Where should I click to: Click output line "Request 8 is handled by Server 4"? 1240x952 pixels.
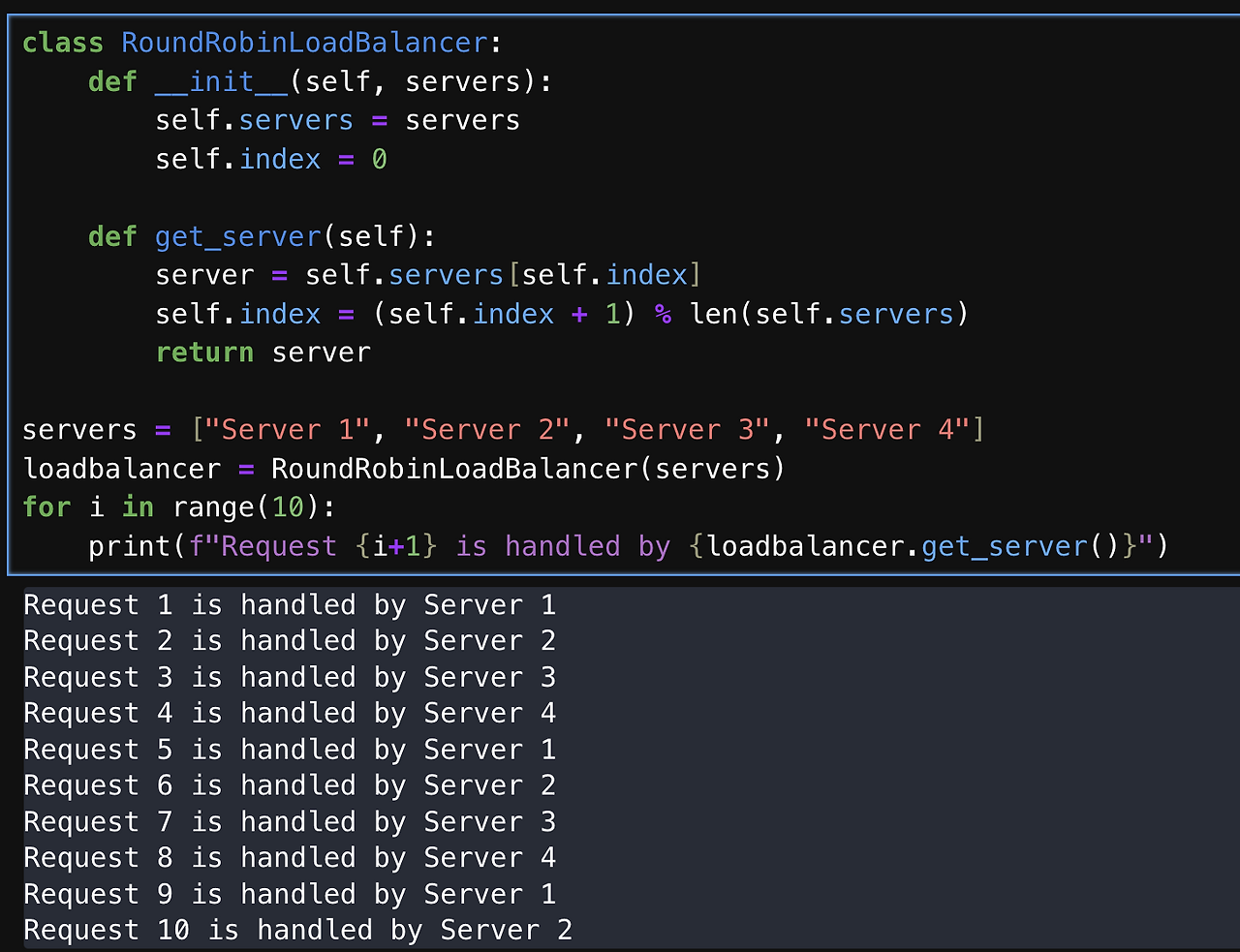coord(290,858)
